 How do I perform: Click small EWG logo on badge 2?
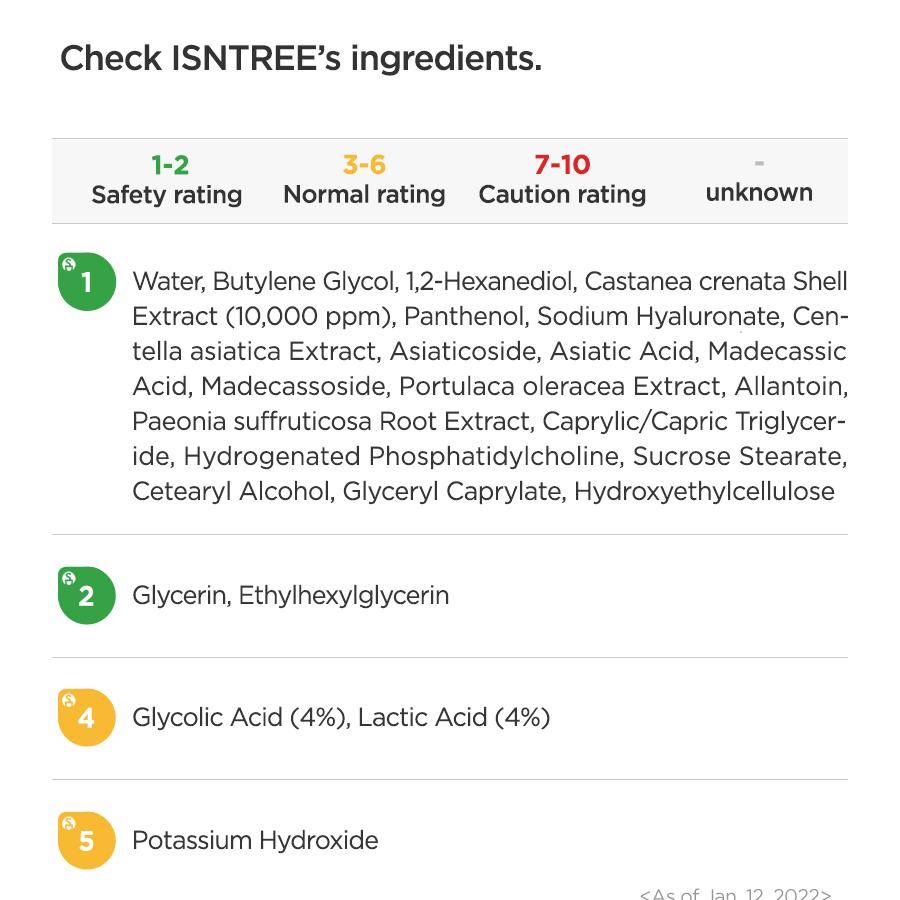pos(69,578)
